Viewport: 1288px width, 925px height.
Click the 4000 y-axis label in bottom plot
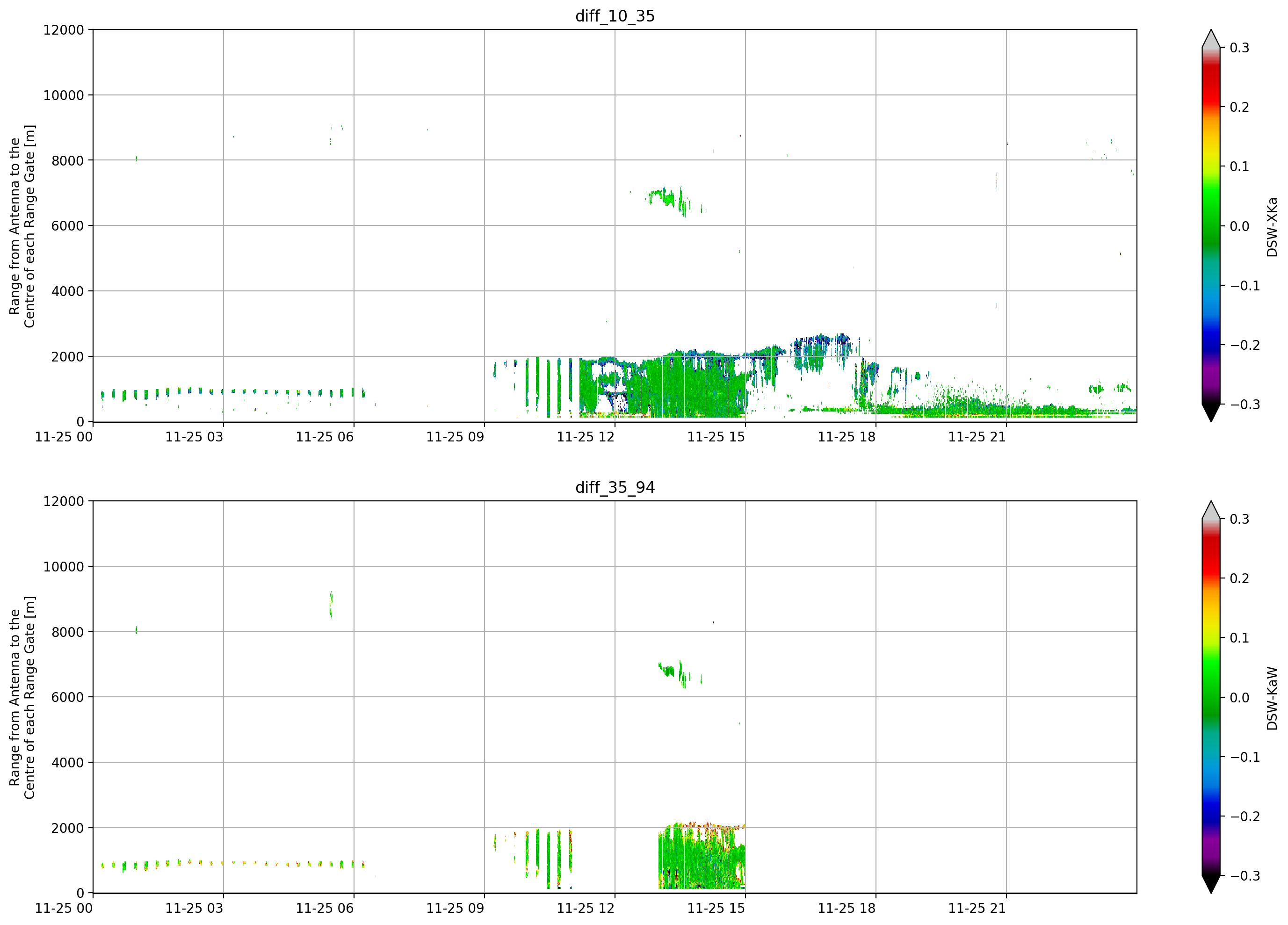coord(67,763)
